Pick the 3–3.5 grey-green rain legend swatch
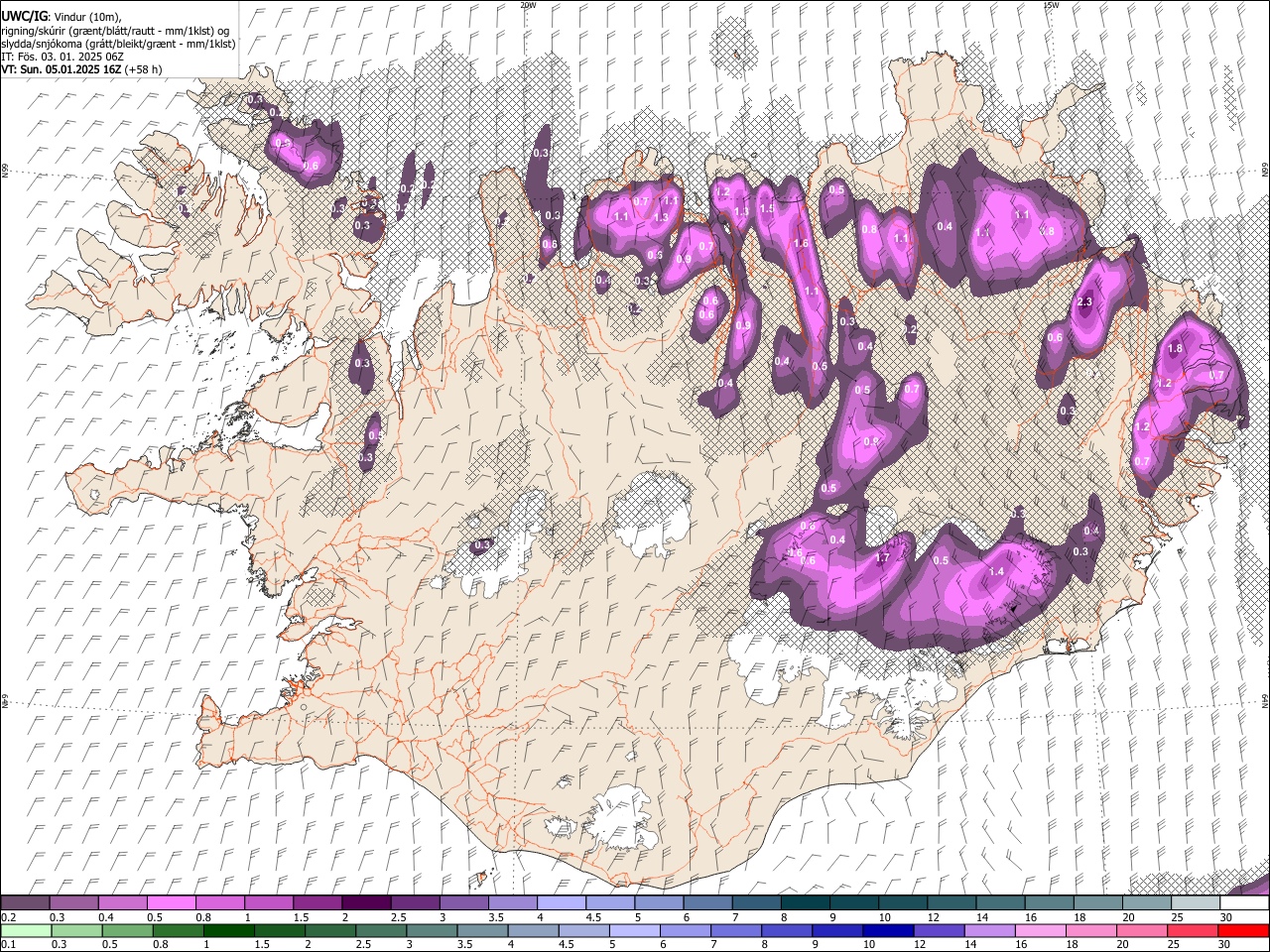 432,930
